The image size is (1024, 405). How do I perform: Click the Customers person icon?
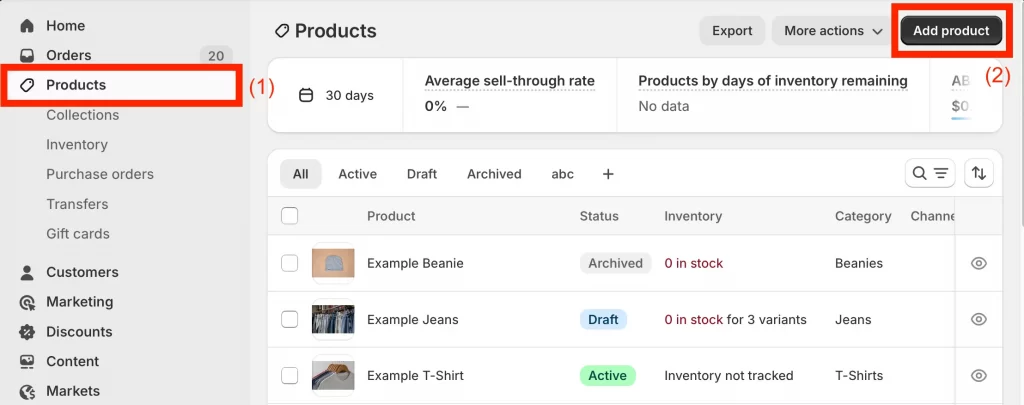[27, 272]
